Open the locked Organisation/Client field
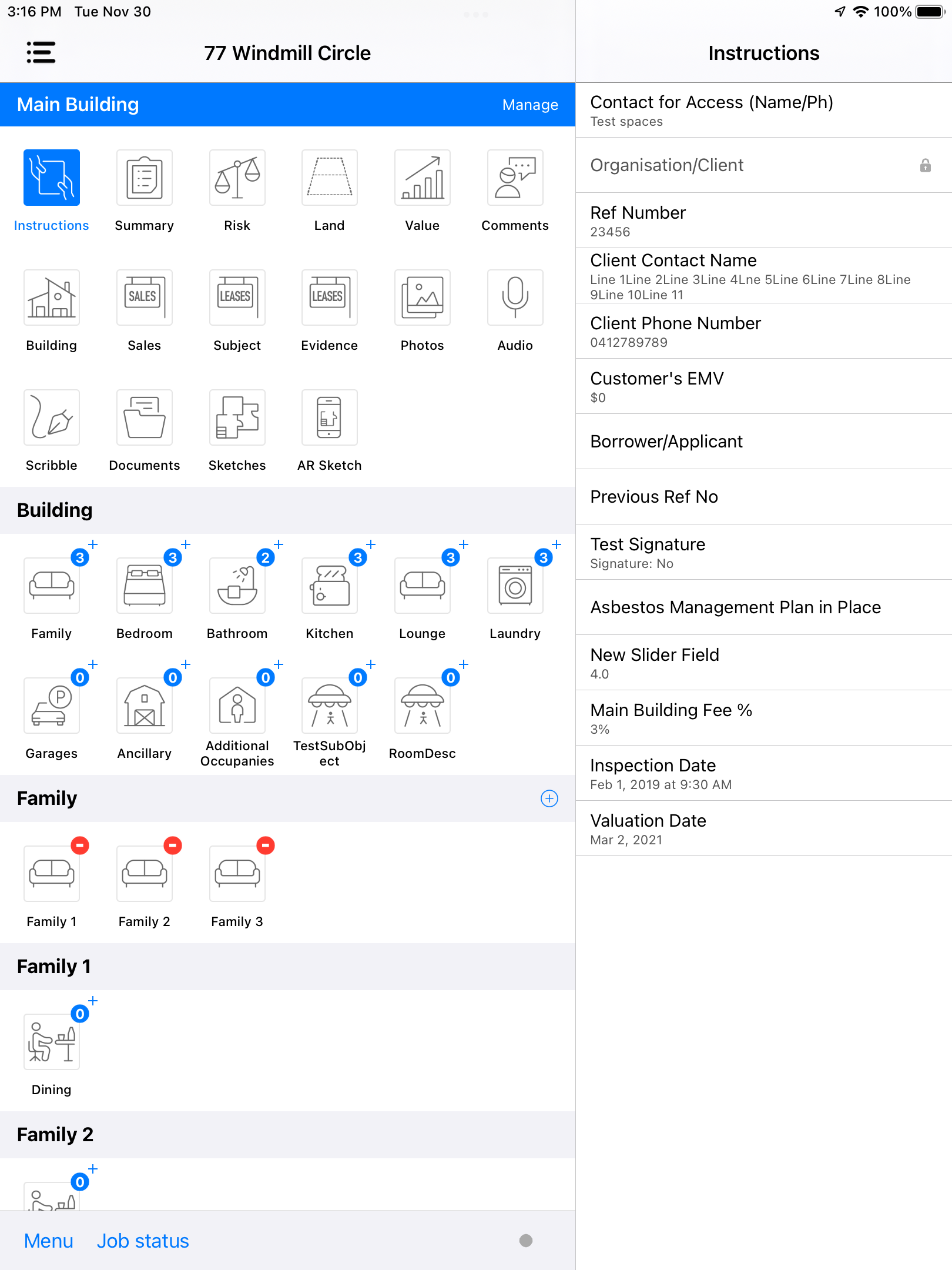Screen dimensions: 952x1270 [x=764, y=165]
